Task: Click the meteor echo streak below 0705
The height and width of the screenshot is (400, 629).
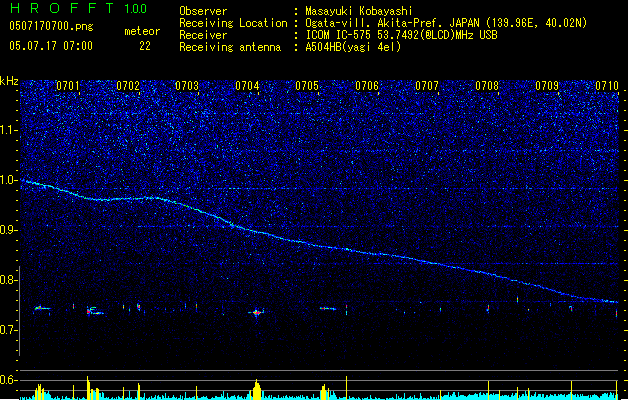Action: click(x=328, y=309)
